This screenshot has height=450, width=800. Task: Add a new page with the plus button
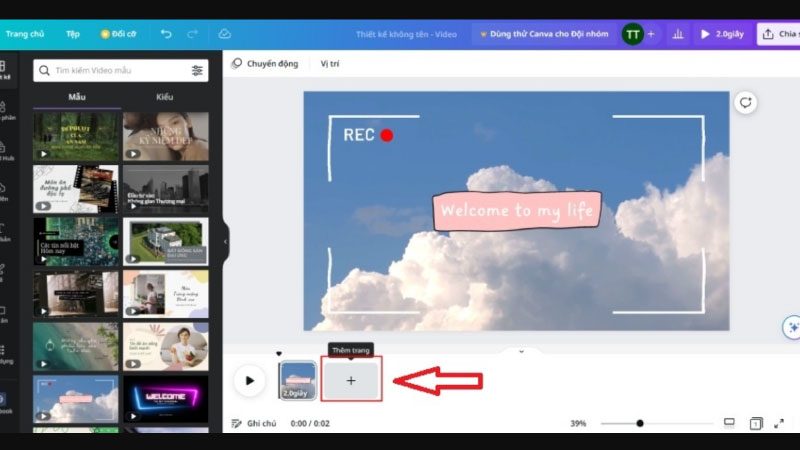tap(351, 380)
